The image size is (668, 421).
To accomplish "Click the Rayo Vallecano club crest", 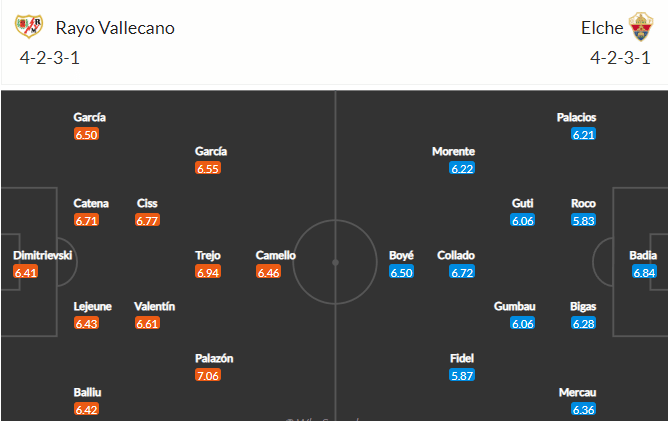I will [29, 26].
